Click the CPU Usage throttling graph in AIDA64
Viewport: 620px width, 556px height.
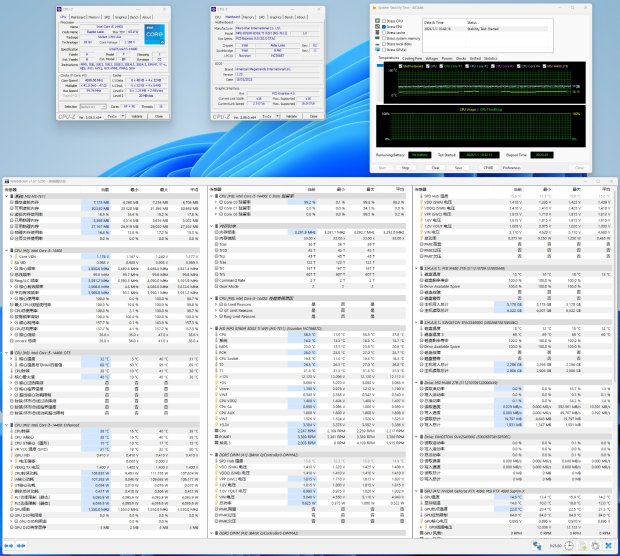[481, 126]
